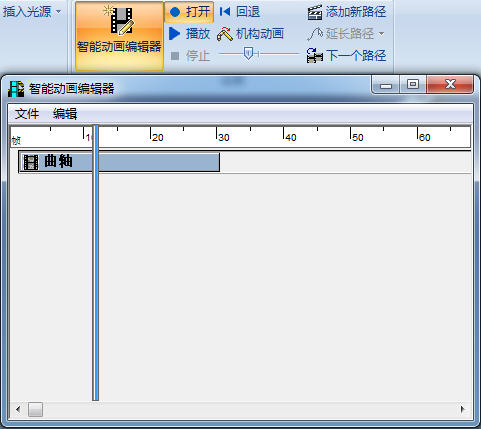Click the animation speed slider handle
The image size is (481, 429).
click(x=248, y=53)
